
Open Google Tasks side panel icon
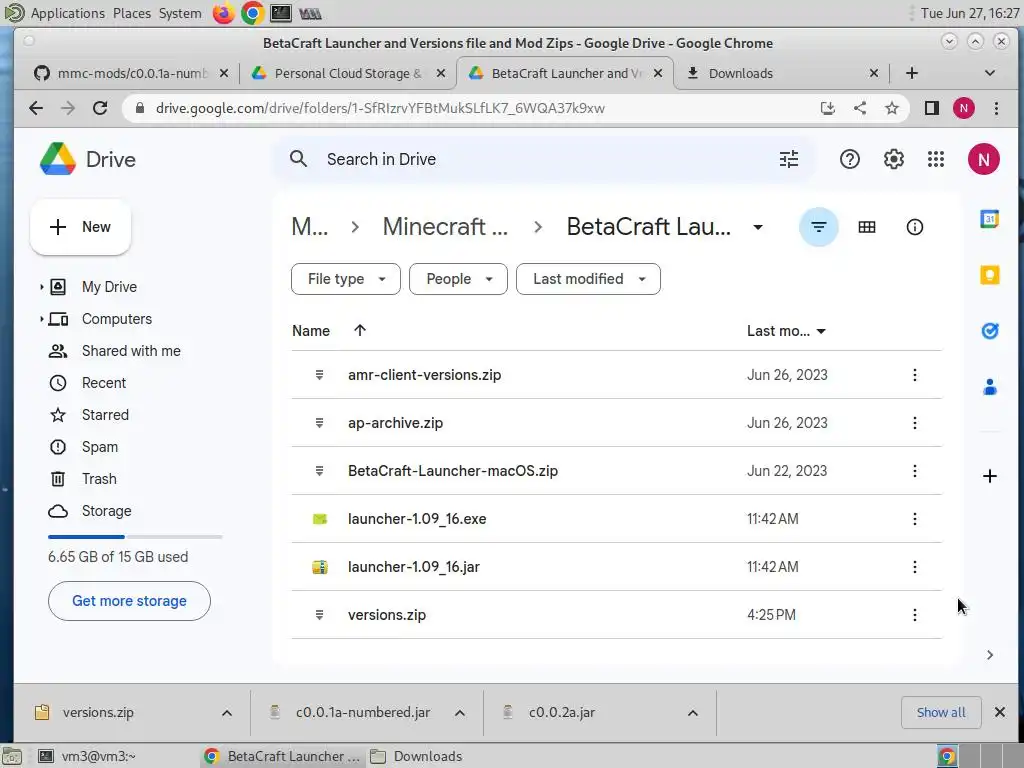coord(989,331)
